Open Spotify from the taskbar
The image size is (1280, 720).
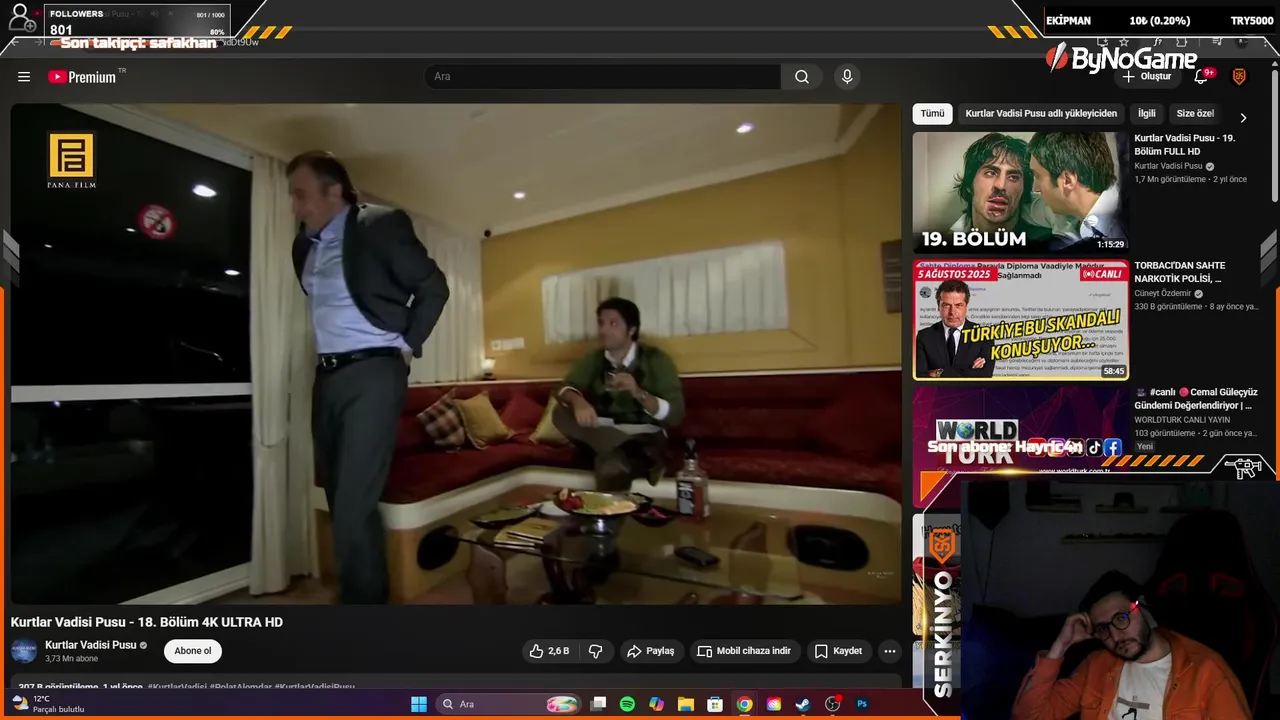pos(627,704)
